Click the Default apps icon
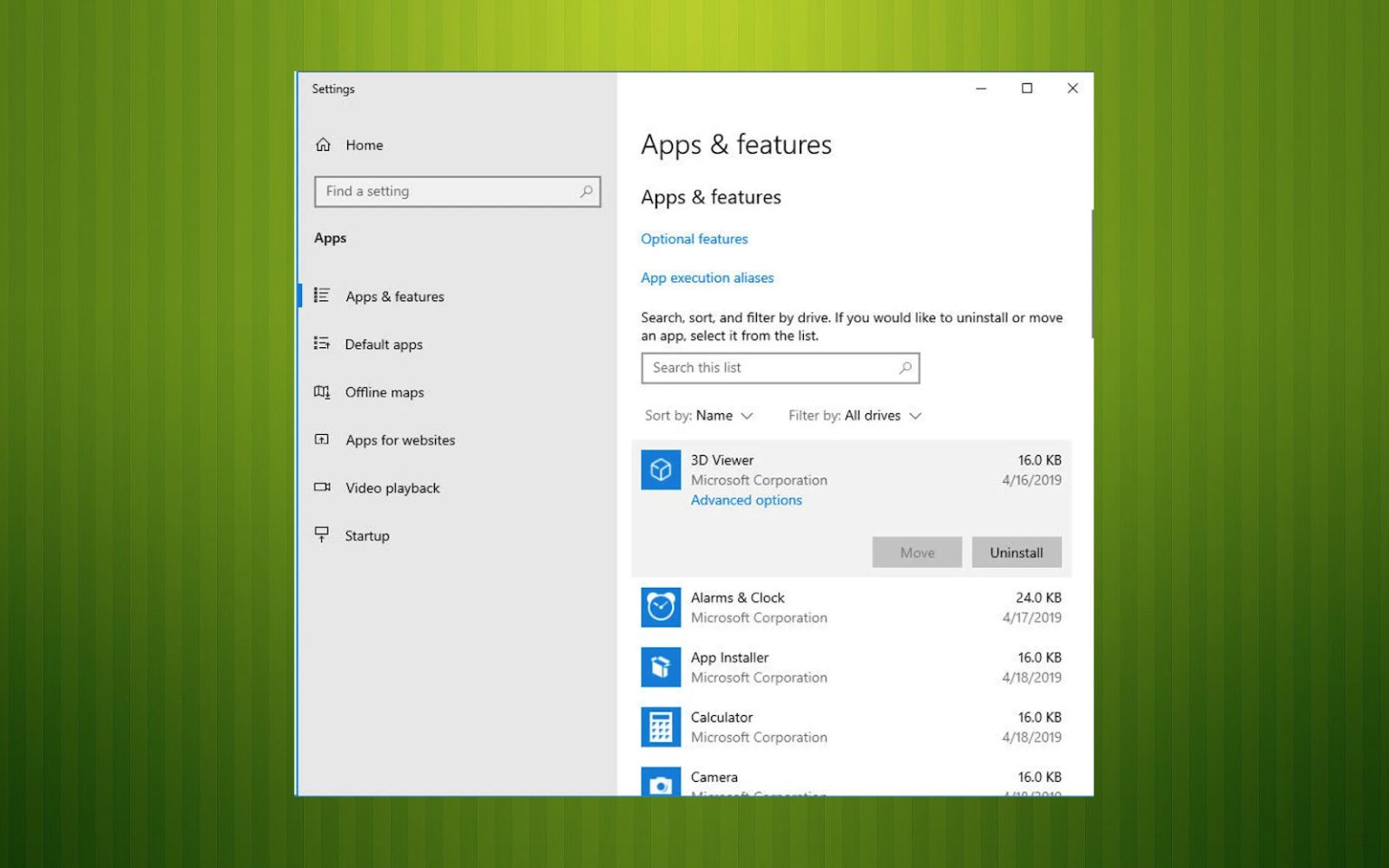1389x868 pixels. pos(322,344)
